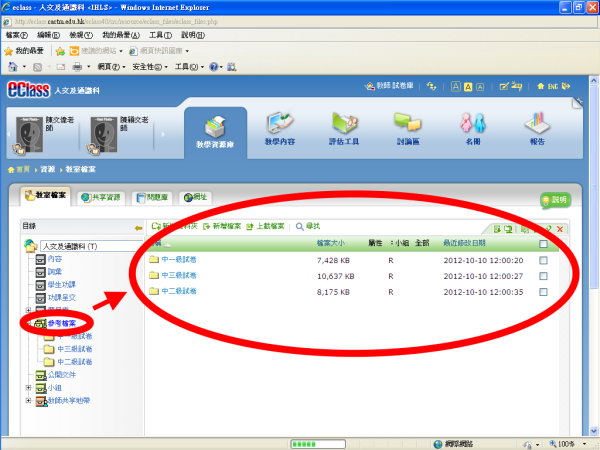Select the large font size A icon

[455, 86]
